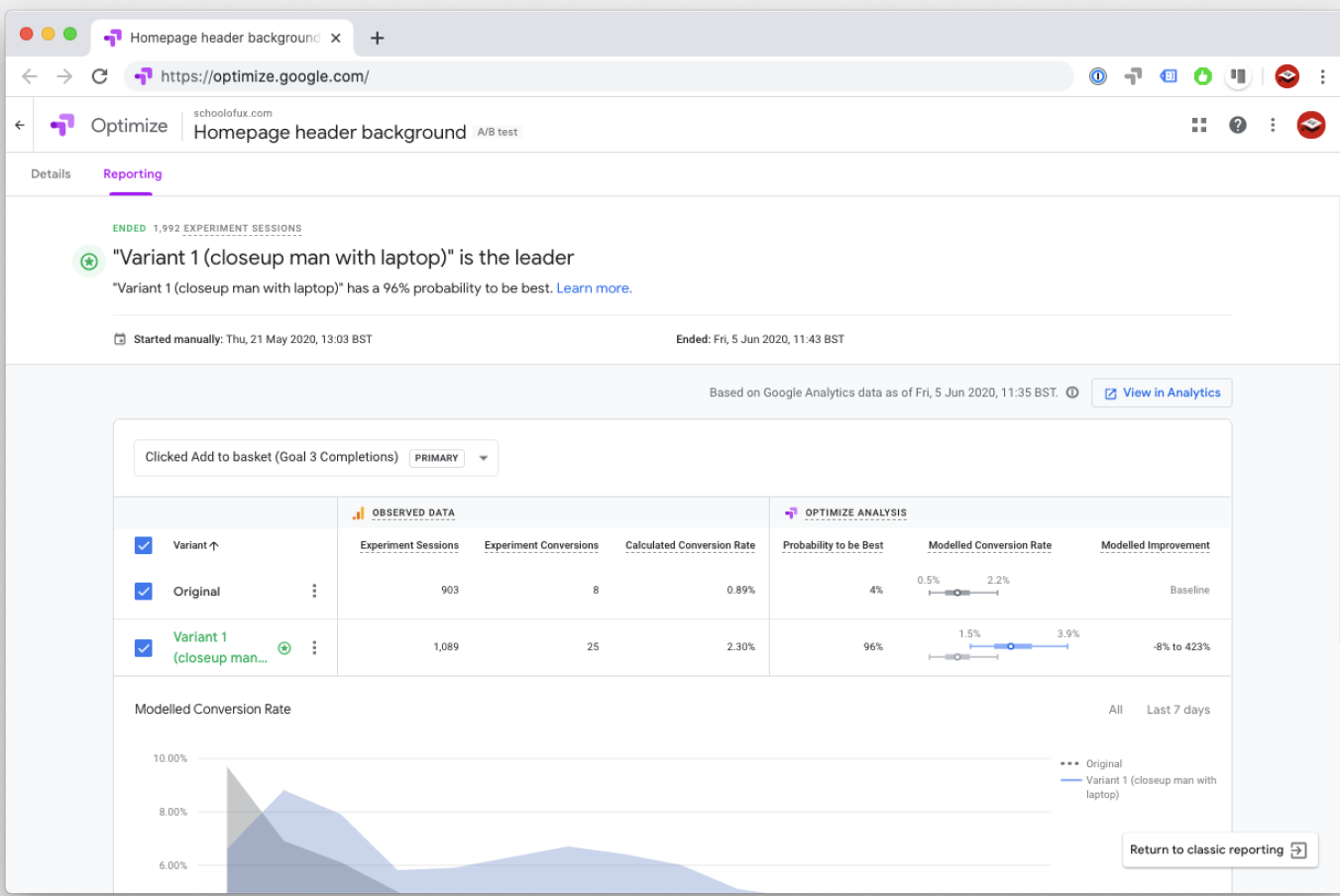Screen dimensions: 1340x896
Task: Click the Google apps grid icon
Action: pos(1199,125)
